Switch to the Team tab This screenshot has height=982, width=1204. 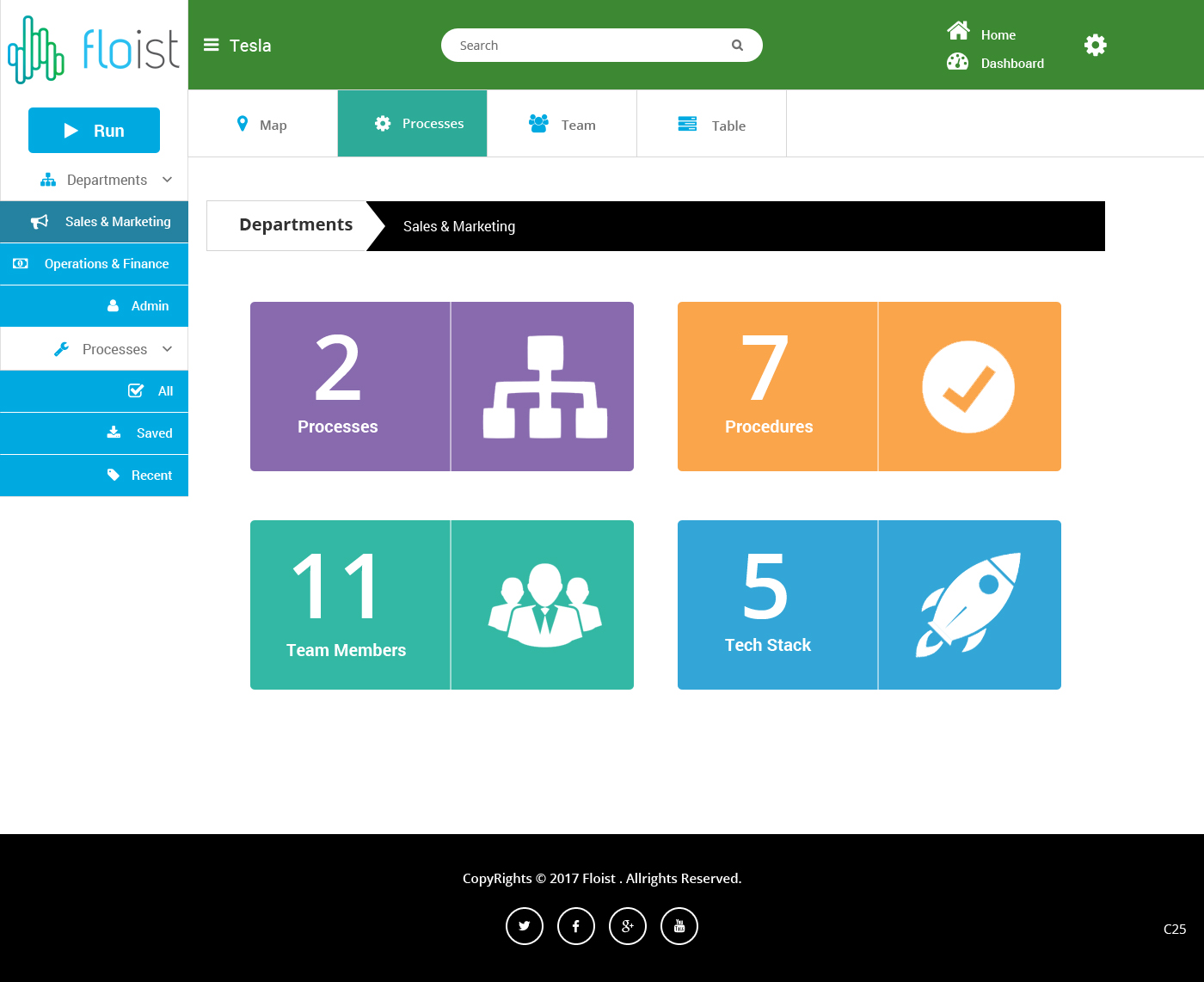pyautogui.click(x=562, y=124)
